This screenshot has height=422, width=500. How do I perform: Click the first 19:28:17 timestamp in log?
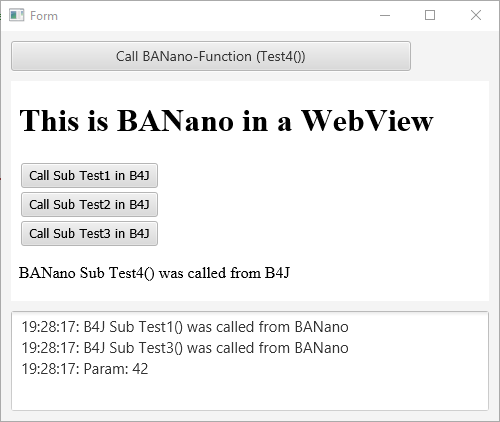48,327
